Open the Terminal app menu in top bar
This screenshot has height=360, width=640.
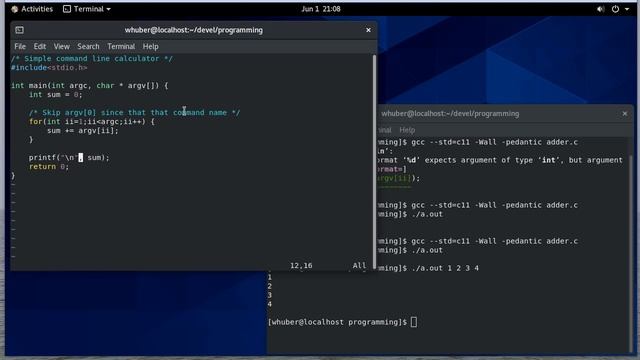87,9
